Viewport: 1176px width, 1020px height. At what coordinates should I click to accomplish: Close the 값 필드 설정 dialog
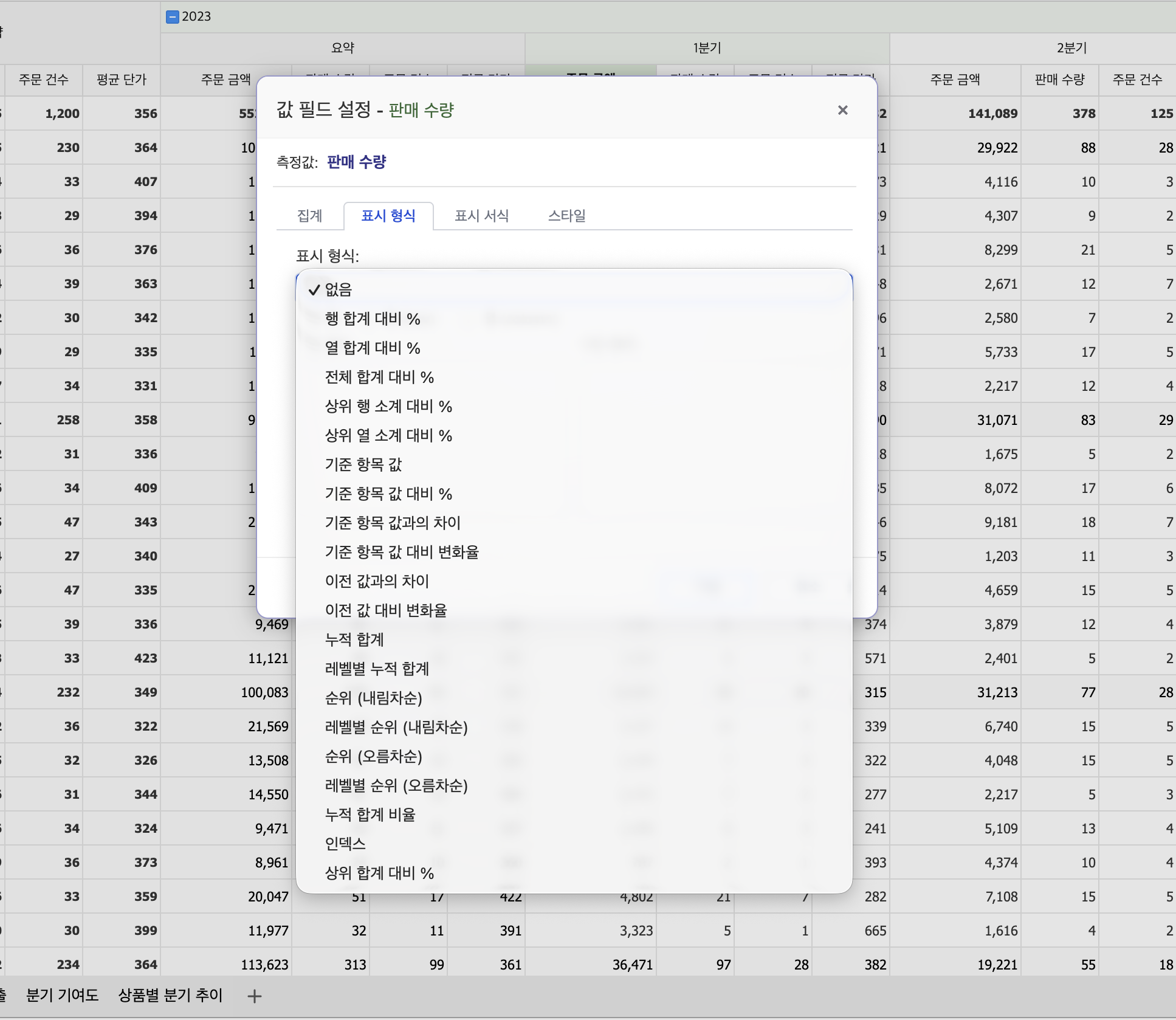coord(842,110)
